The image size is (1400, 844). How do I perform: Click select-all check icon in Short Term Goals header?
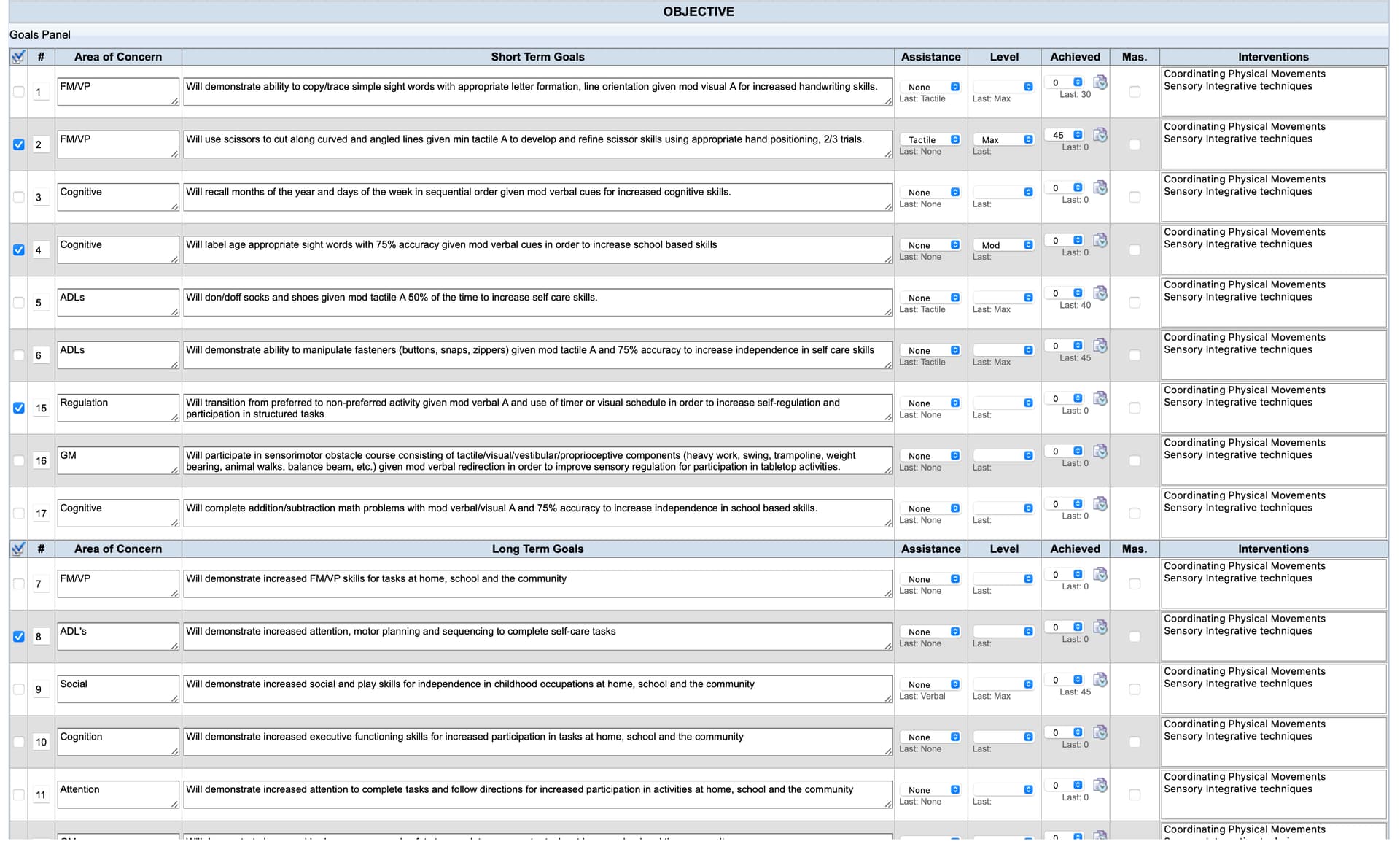(18, 57)
